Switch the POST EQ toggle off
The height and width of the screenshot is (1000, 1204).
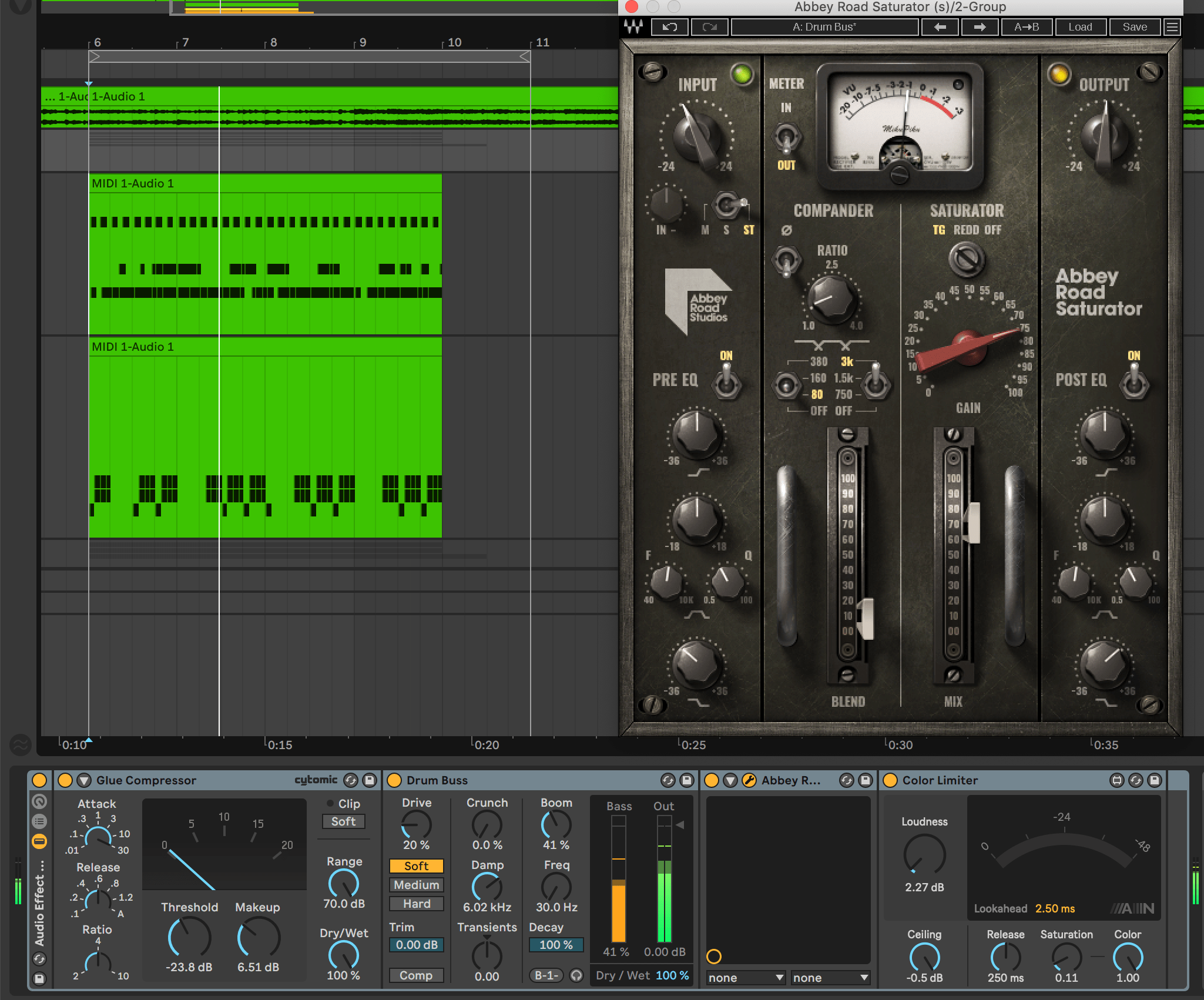pyautogui.click(x=1133, y=381)
